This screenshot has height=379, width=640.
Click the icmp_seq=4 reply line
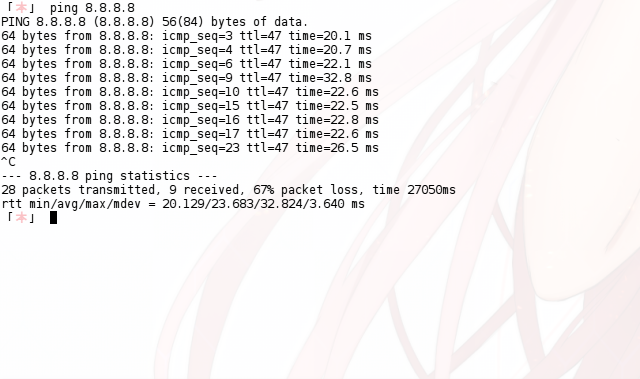[x=187, y=50]
